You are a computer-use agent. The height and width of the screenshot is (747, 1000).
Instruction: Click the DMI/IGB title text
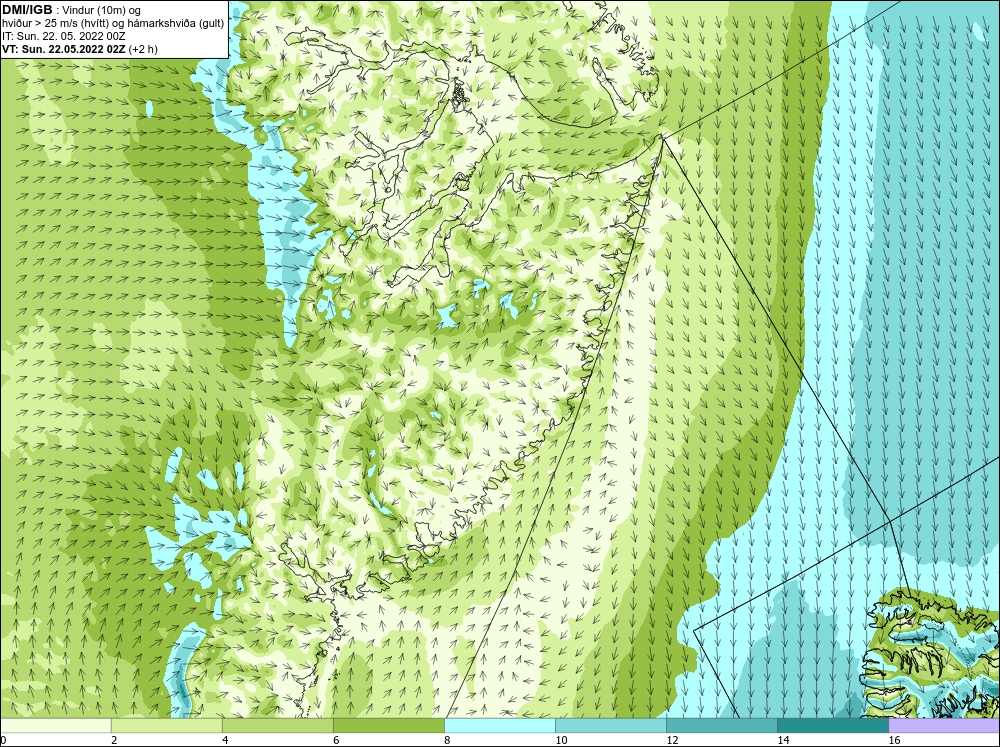click(x=27, y=10)
